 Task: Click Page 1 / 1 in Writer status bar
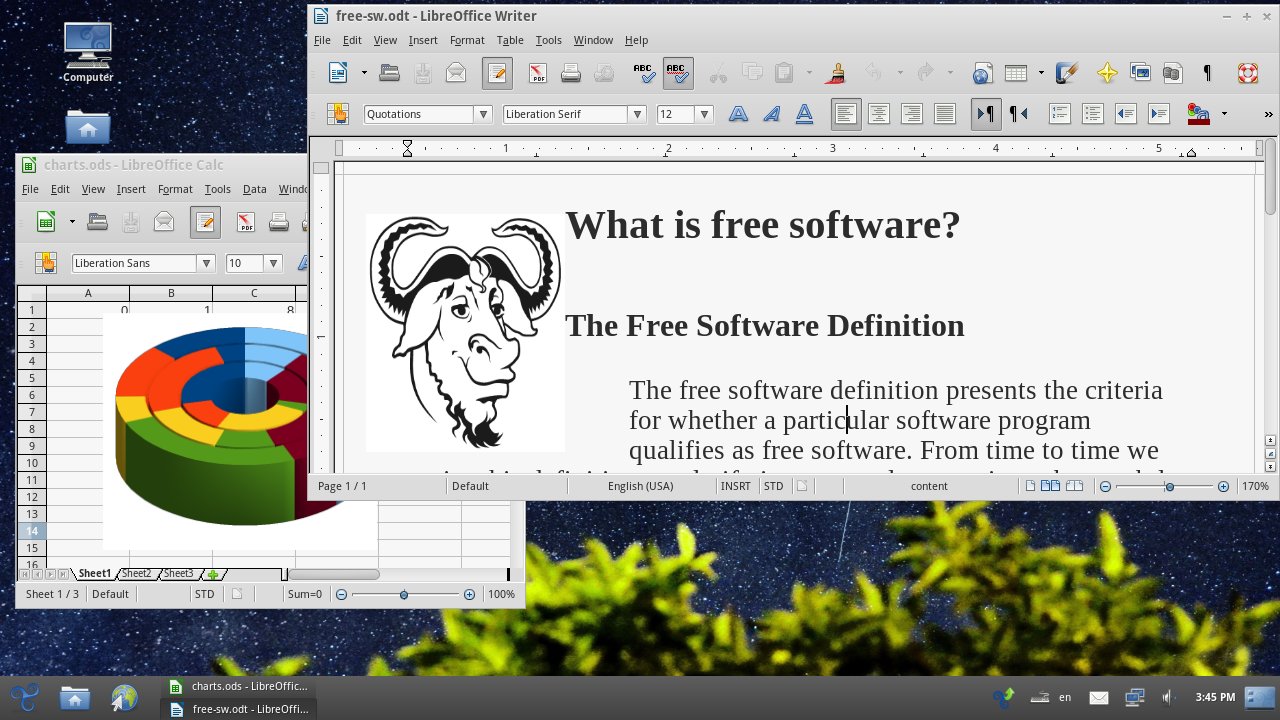click(342, 486)
